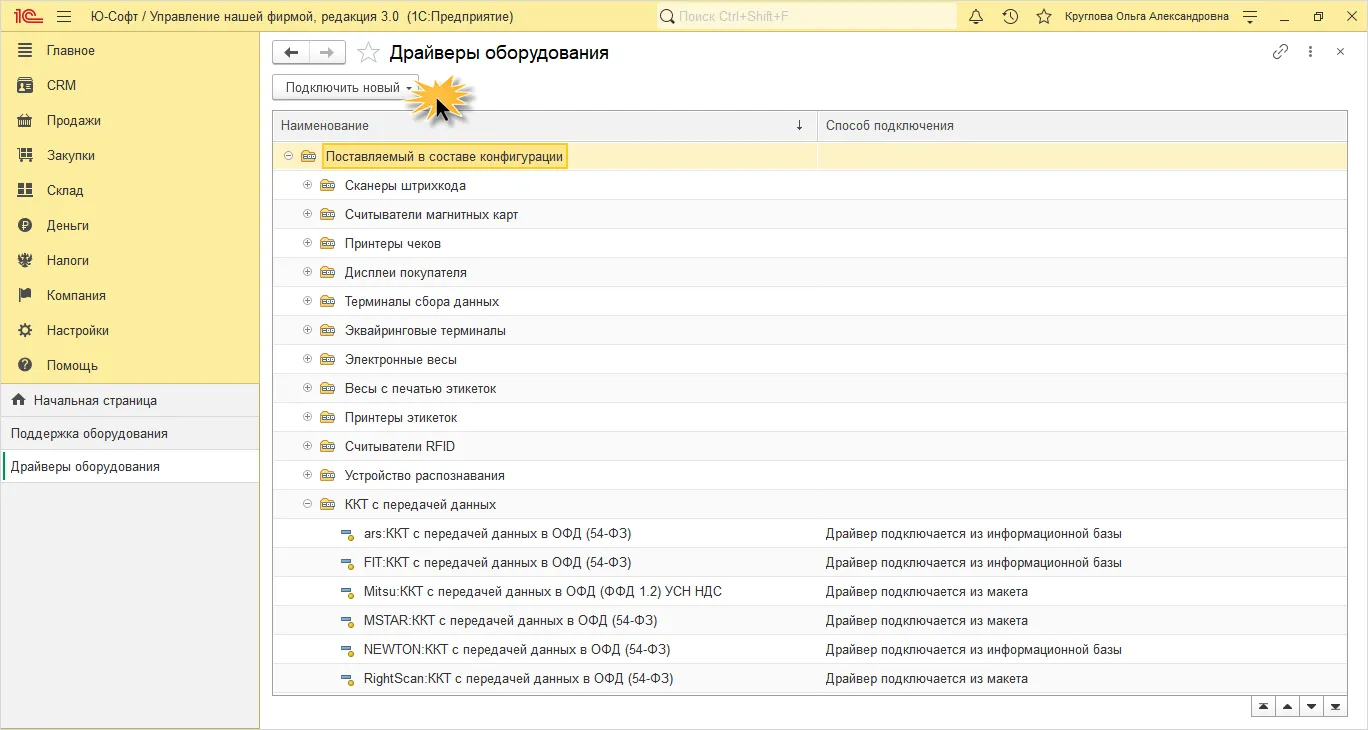Select NEWTON:ККТ с передачей данных row
The width and height of the screenshot is (1368, 730).
coord(810,649)
